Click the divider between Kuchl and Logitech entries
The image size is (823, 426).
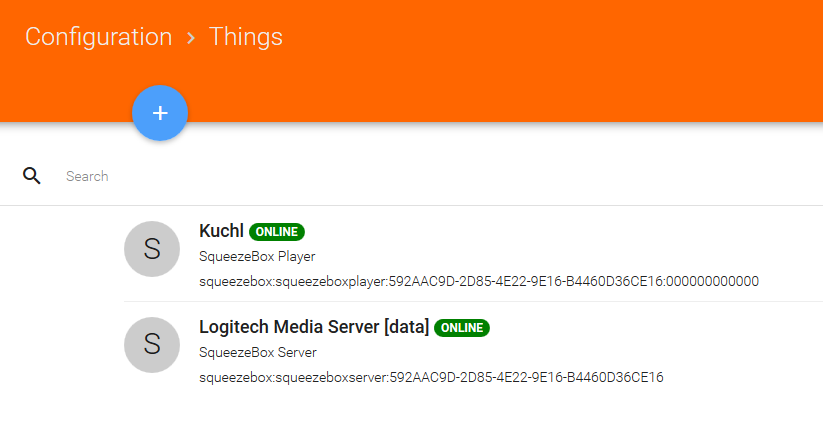tap(473, 302)
